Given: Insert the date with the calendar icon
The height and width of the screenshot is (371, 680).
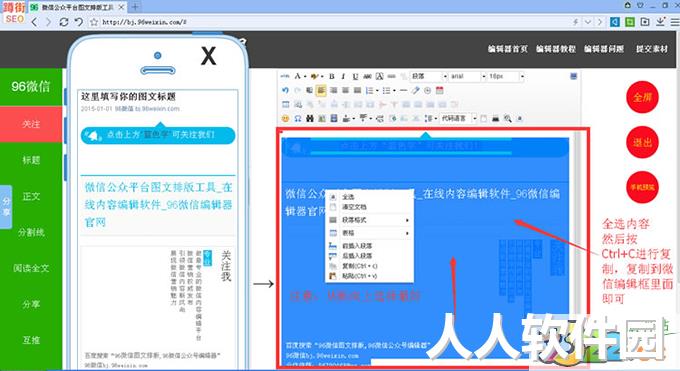Looking at the screenshot, I should tap(440, 90).
